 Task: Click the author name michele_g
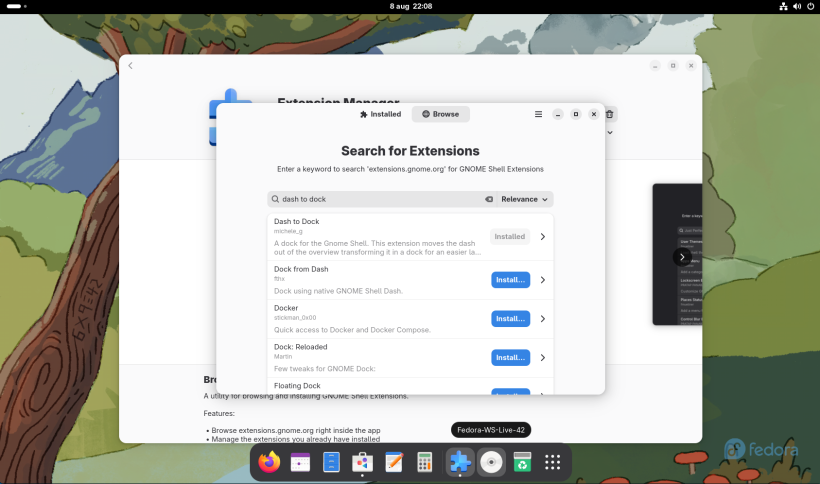pos(288,231)
